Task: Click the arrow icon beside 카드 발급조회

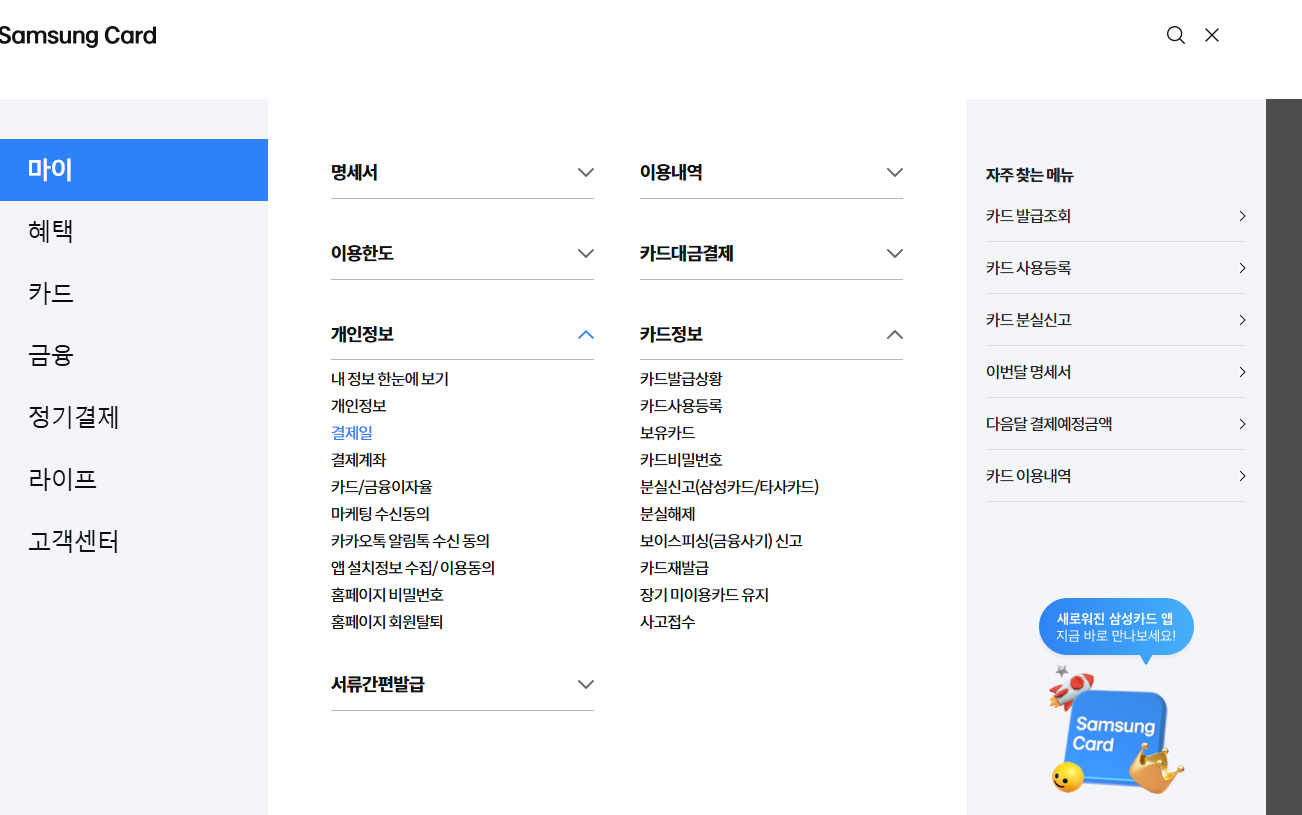Action: click(x=1241, y=215)
